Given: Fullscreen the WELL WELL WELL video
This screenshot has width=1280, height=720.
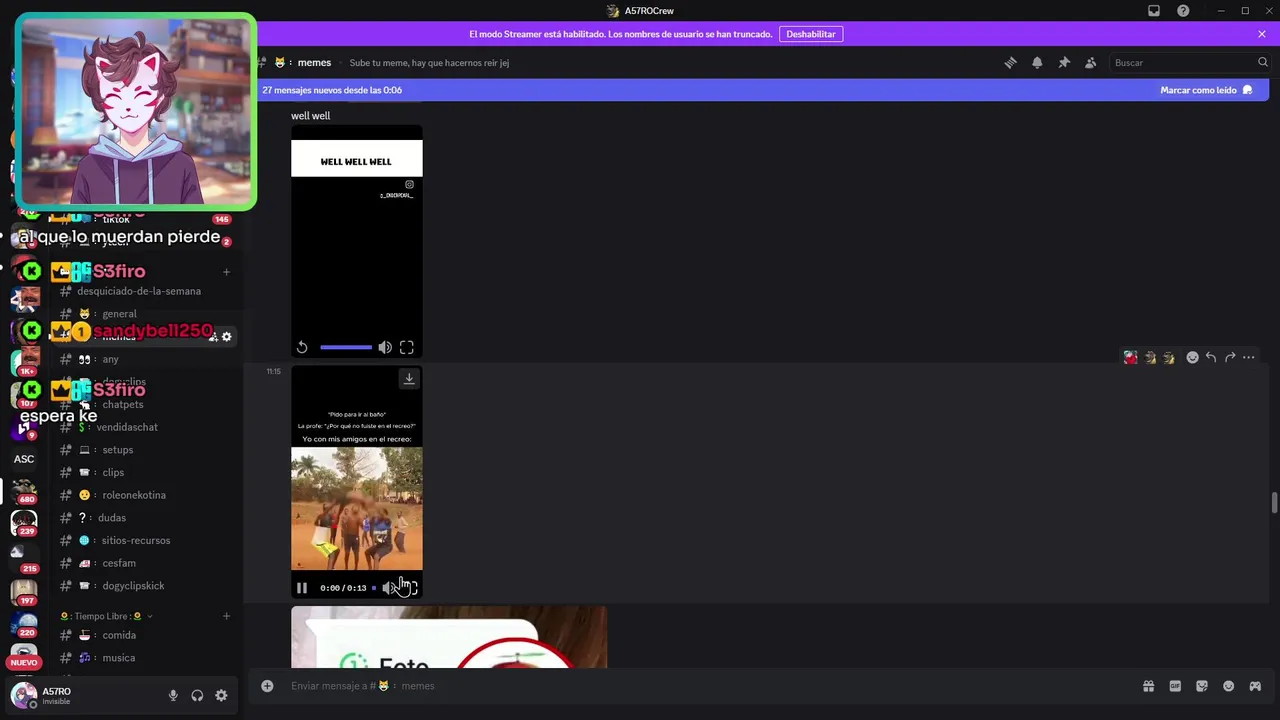Looking at the screenshot, I should (407, 347).
